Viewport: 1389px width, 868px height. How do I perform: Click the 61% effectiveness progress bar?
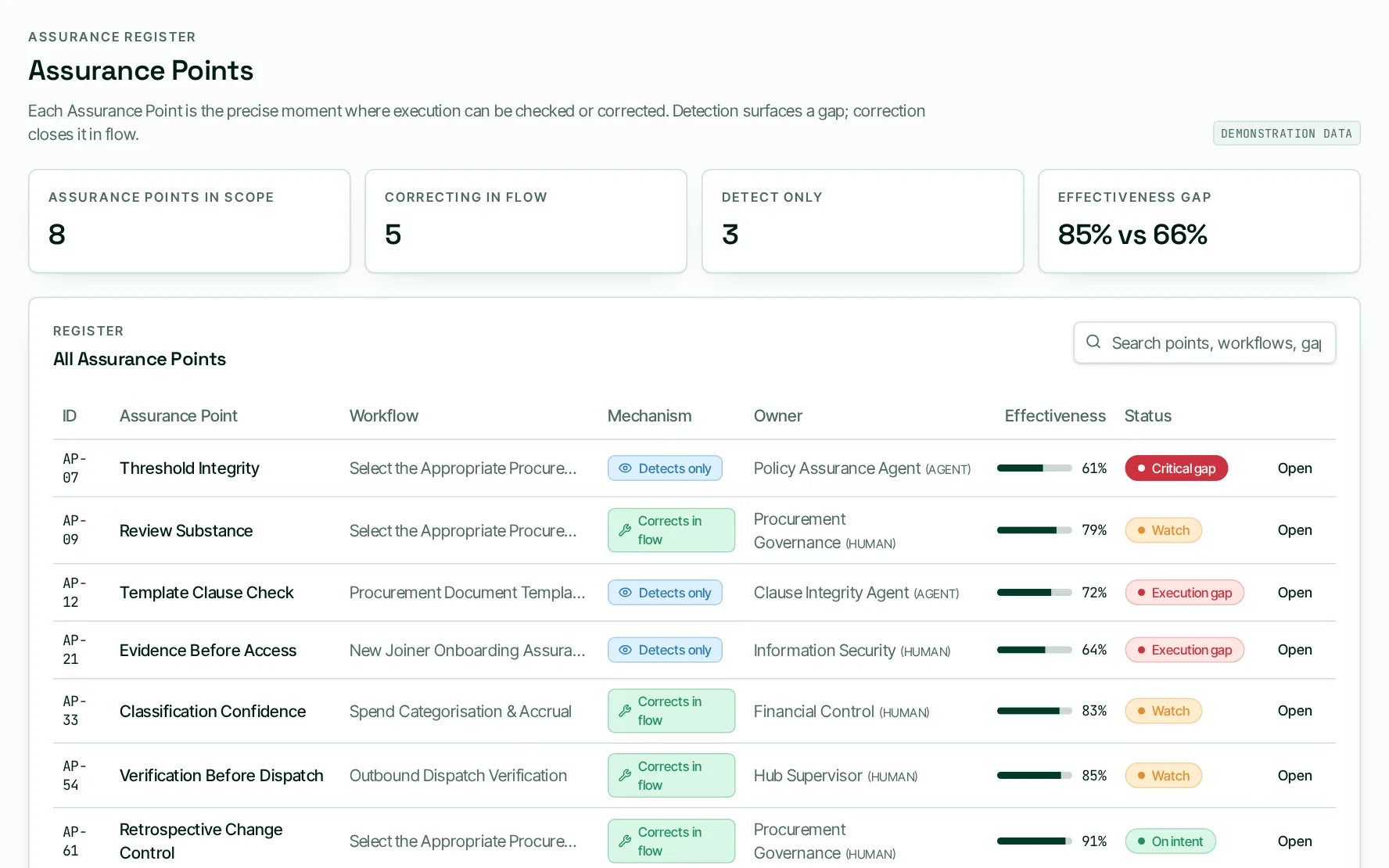(1034, 468)
